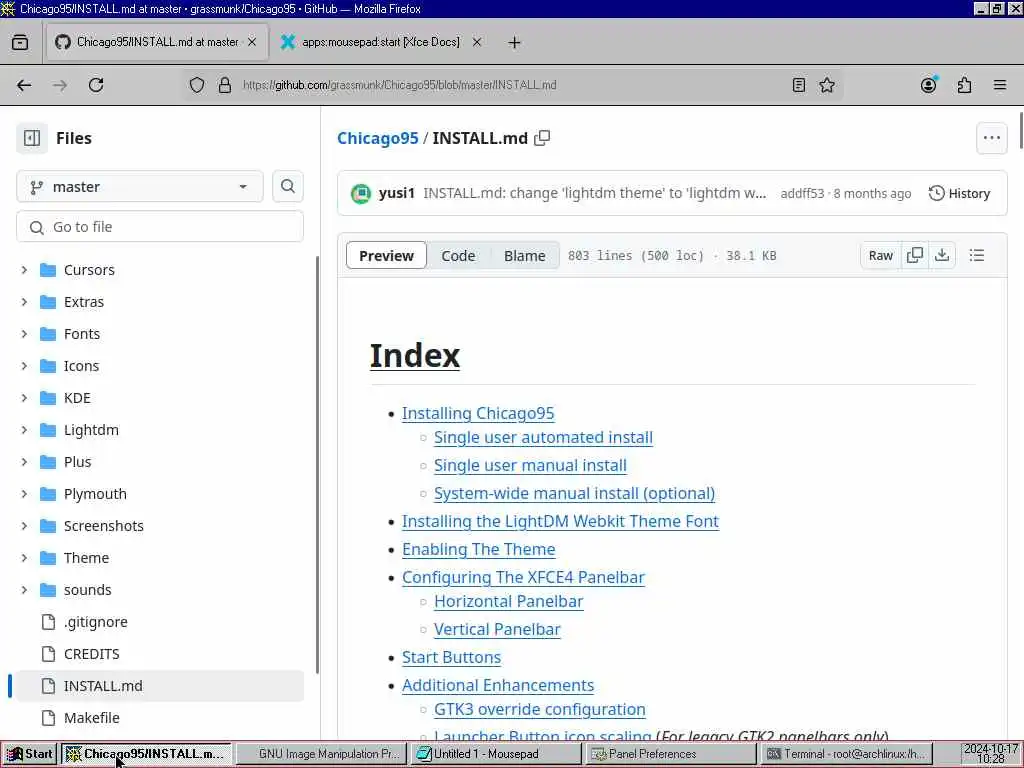The height and width of the screenshot is (768, 1024).
Task: Open the Theme folder
Action: pyautogui.click(x=86, y=558)
